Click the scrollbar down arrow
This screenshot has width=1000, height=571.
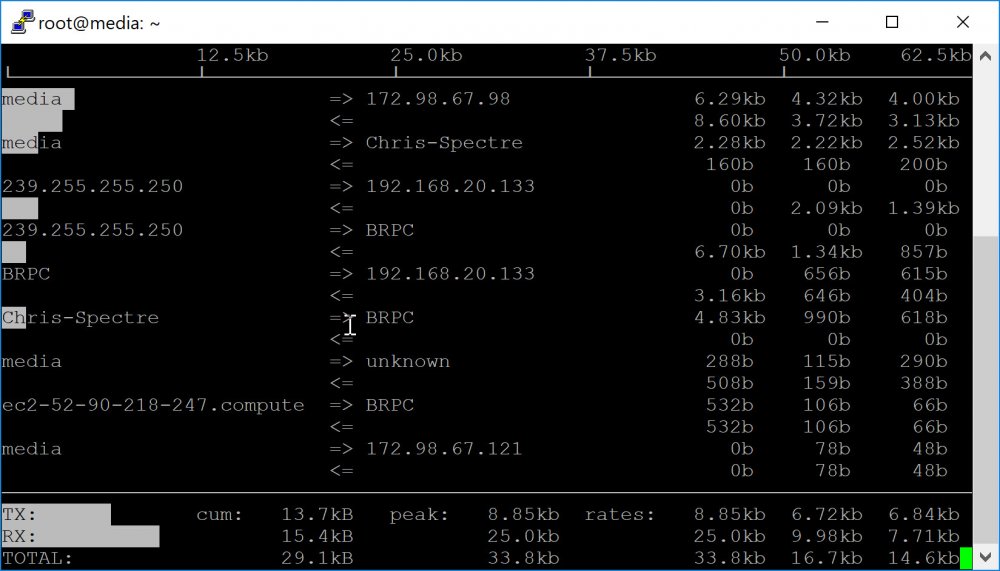(x=986, y=556)
